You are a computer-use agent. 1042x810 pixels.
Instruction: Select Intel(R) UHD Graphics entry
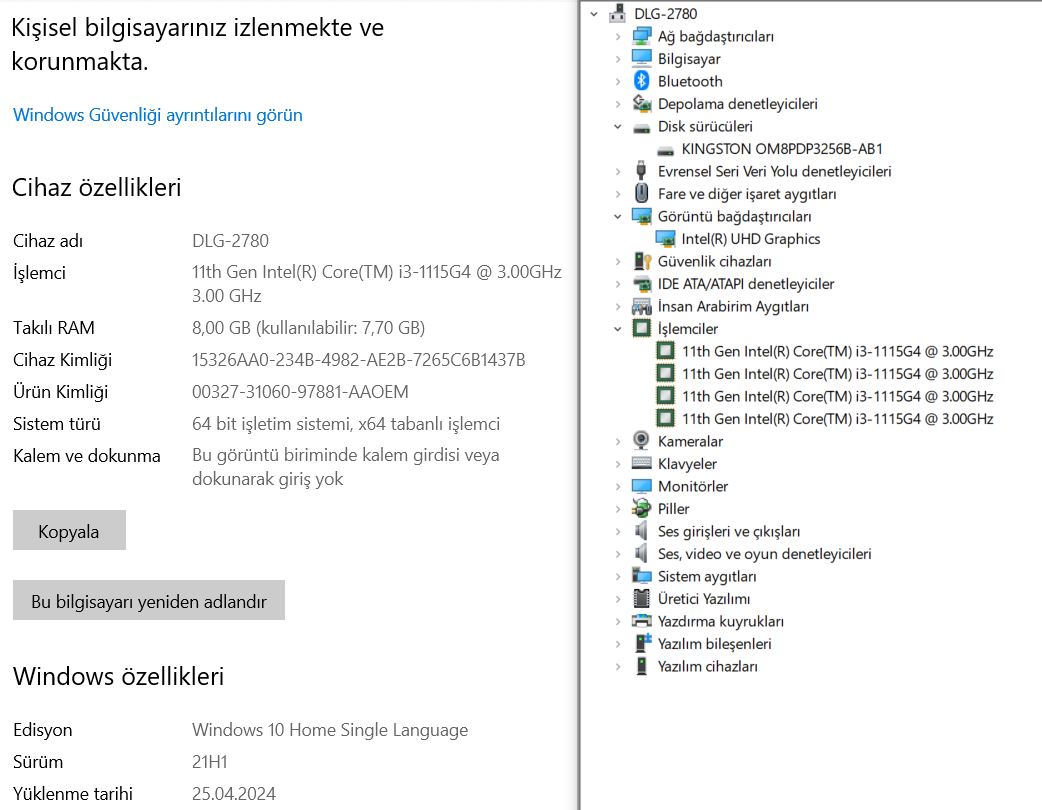click(x=750, y=239)
